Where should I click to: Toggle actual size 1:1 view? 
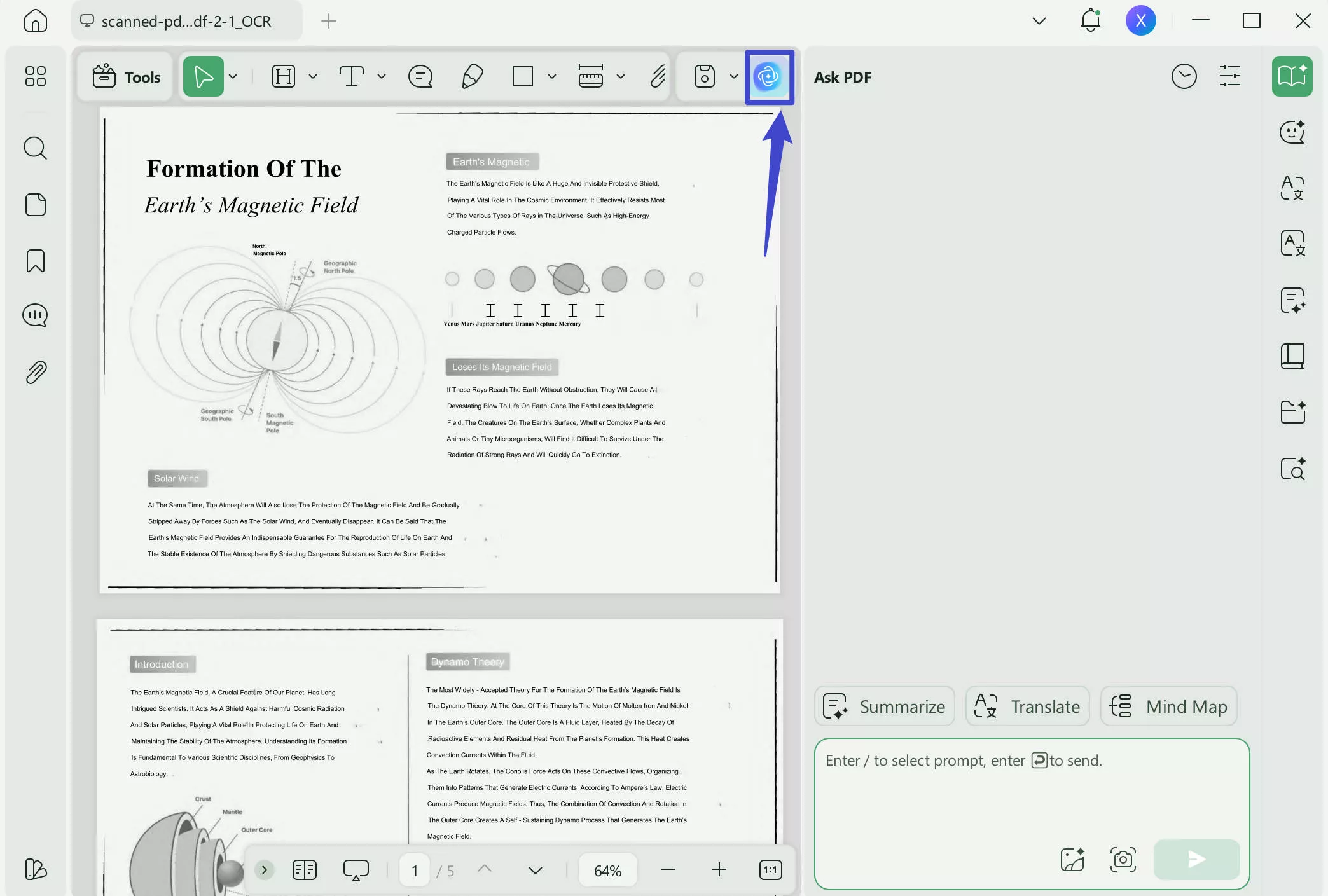coord(770,870)
